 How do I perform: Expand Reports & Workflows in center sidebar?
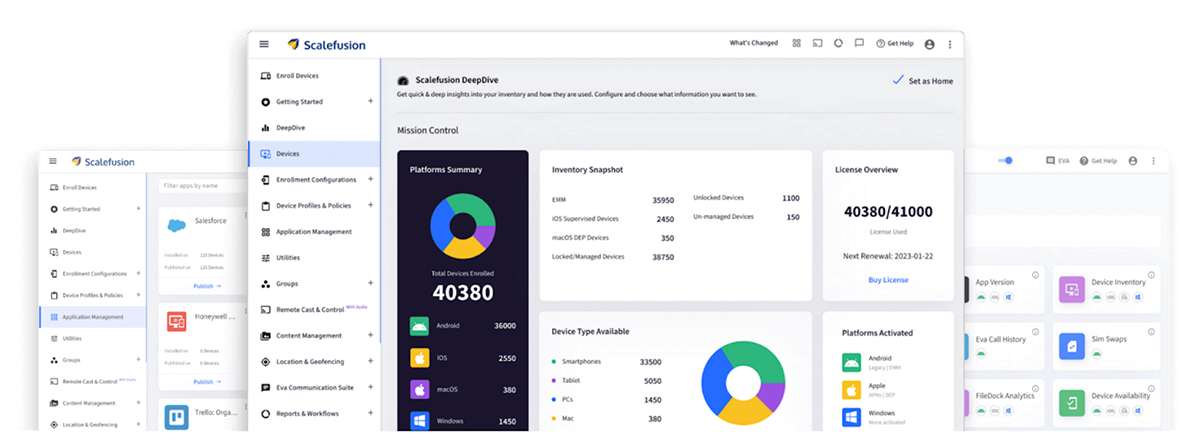click(x=370, y=413)
